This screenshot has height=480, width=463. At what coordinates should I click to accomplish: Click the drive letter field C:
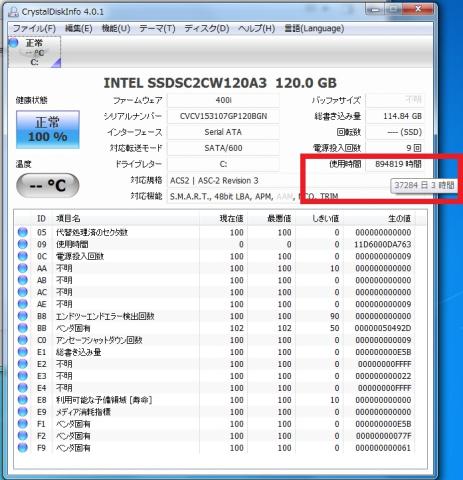tap(223, 164)
